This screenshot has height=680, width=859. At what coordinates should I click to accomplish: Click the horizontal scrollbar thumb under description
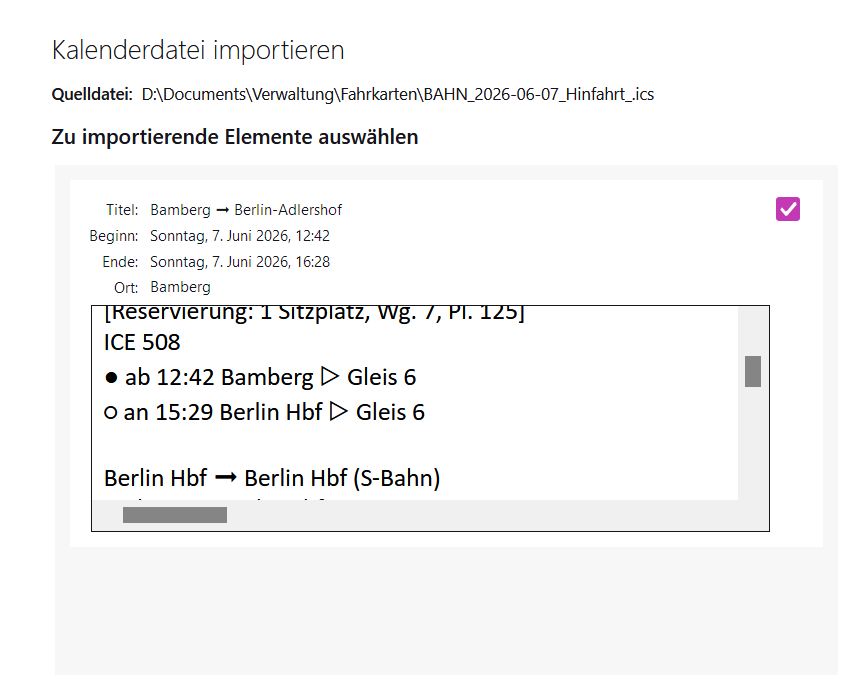click(x=175, y=515)
